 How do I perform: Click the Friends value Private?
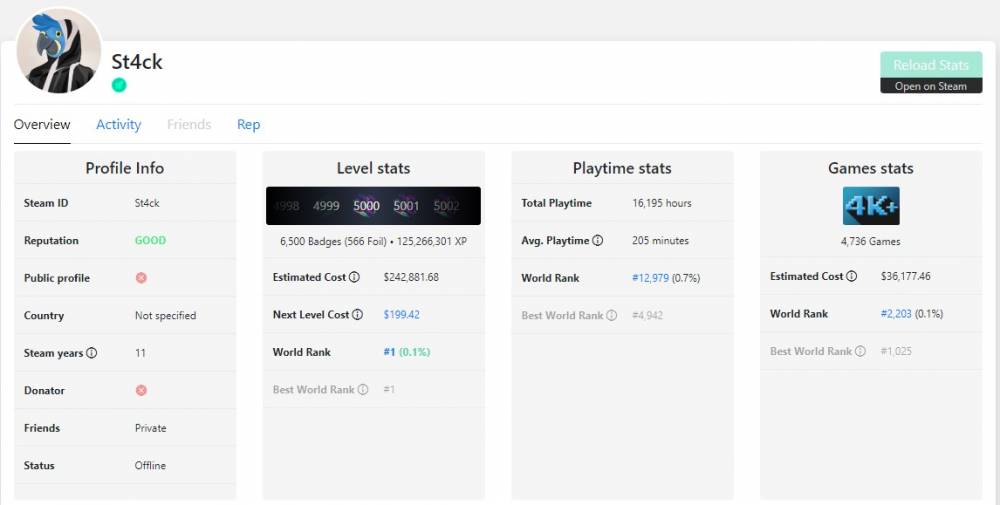coord(151,428)
